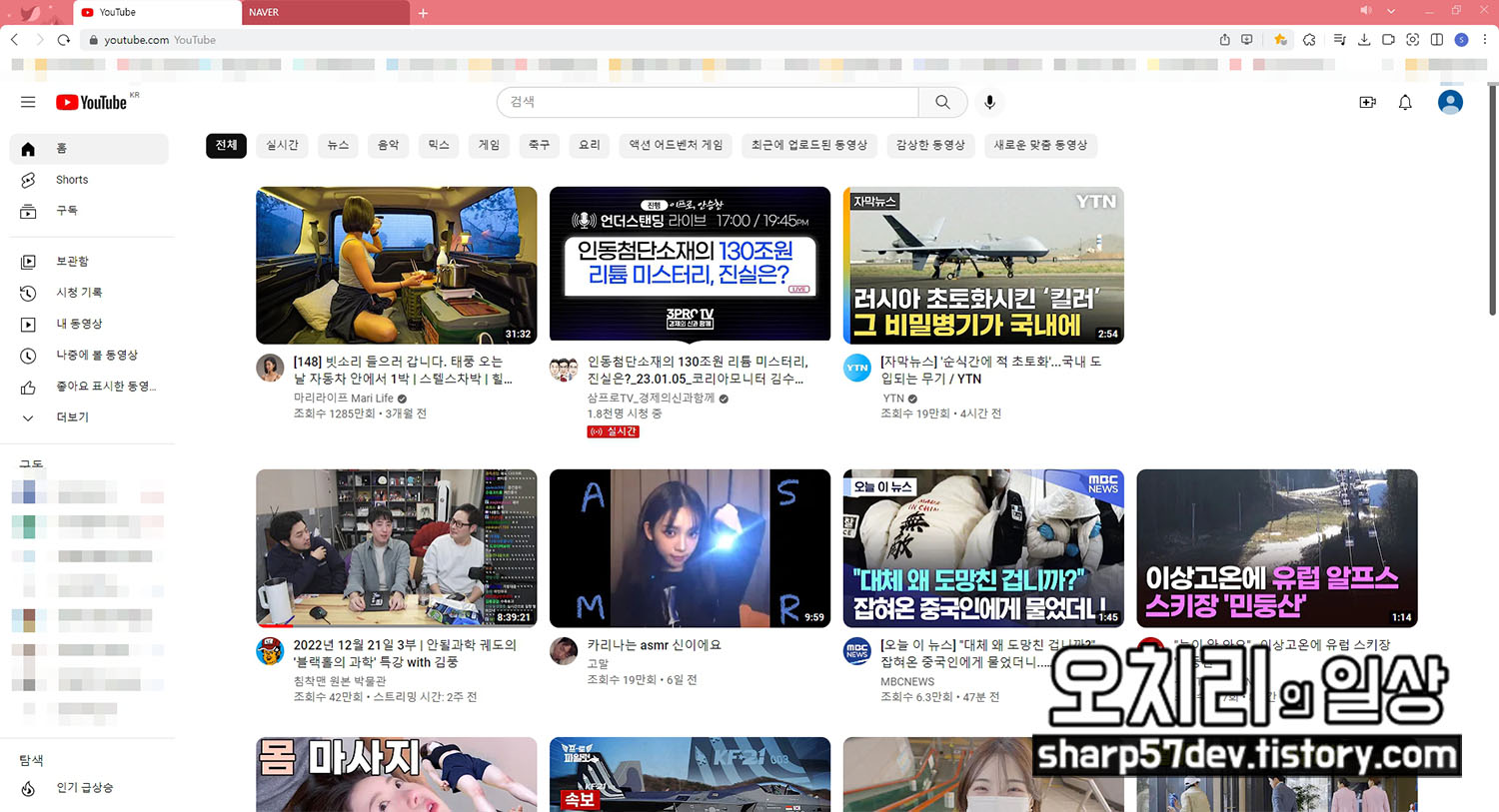Select the 축구 filter chip
The width and height of the screenshot is (1499, 812).
point(539,146)
